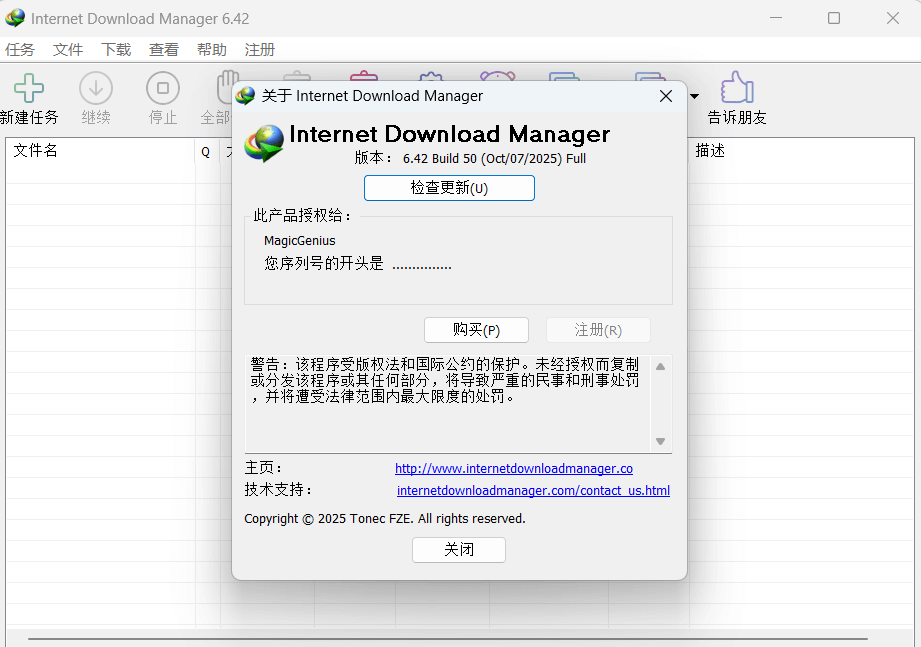The width and height of the screenshot is (921, 647).
Task: Click the 告诉朋友 (Tell a Friend) icon
Action: [x=736, y=89]
